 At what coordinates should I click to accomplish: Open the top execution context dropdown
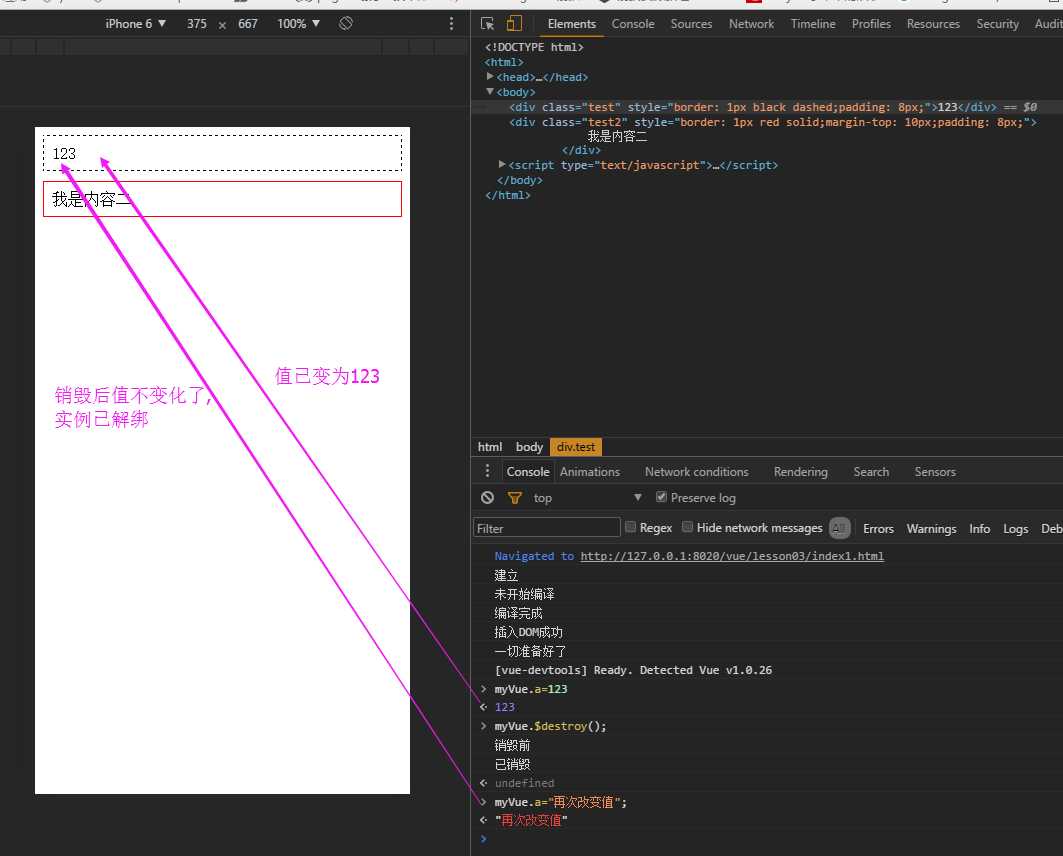587,497
